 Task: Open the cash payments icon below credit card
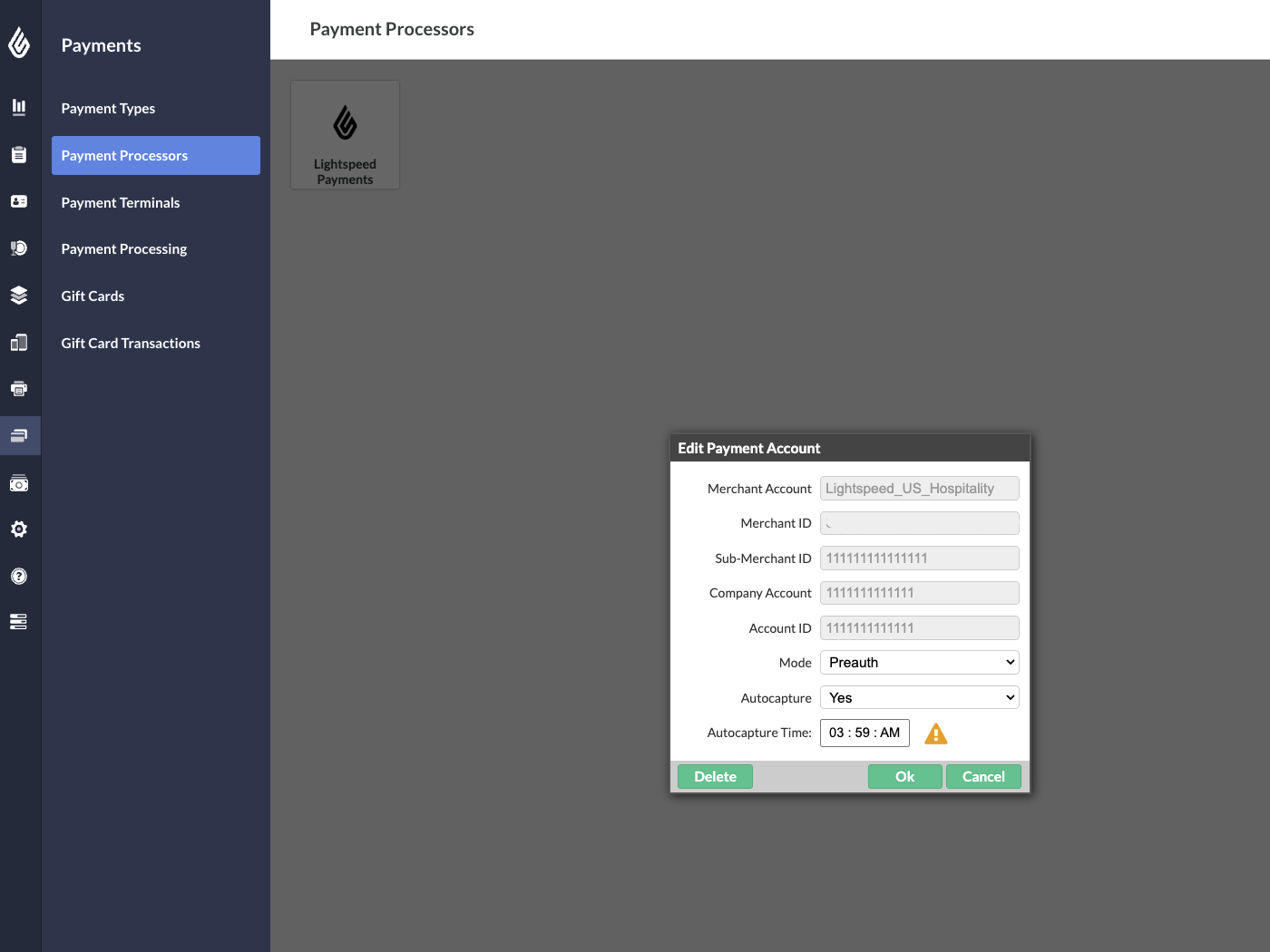pyautogui.click(x=19, y=483)
